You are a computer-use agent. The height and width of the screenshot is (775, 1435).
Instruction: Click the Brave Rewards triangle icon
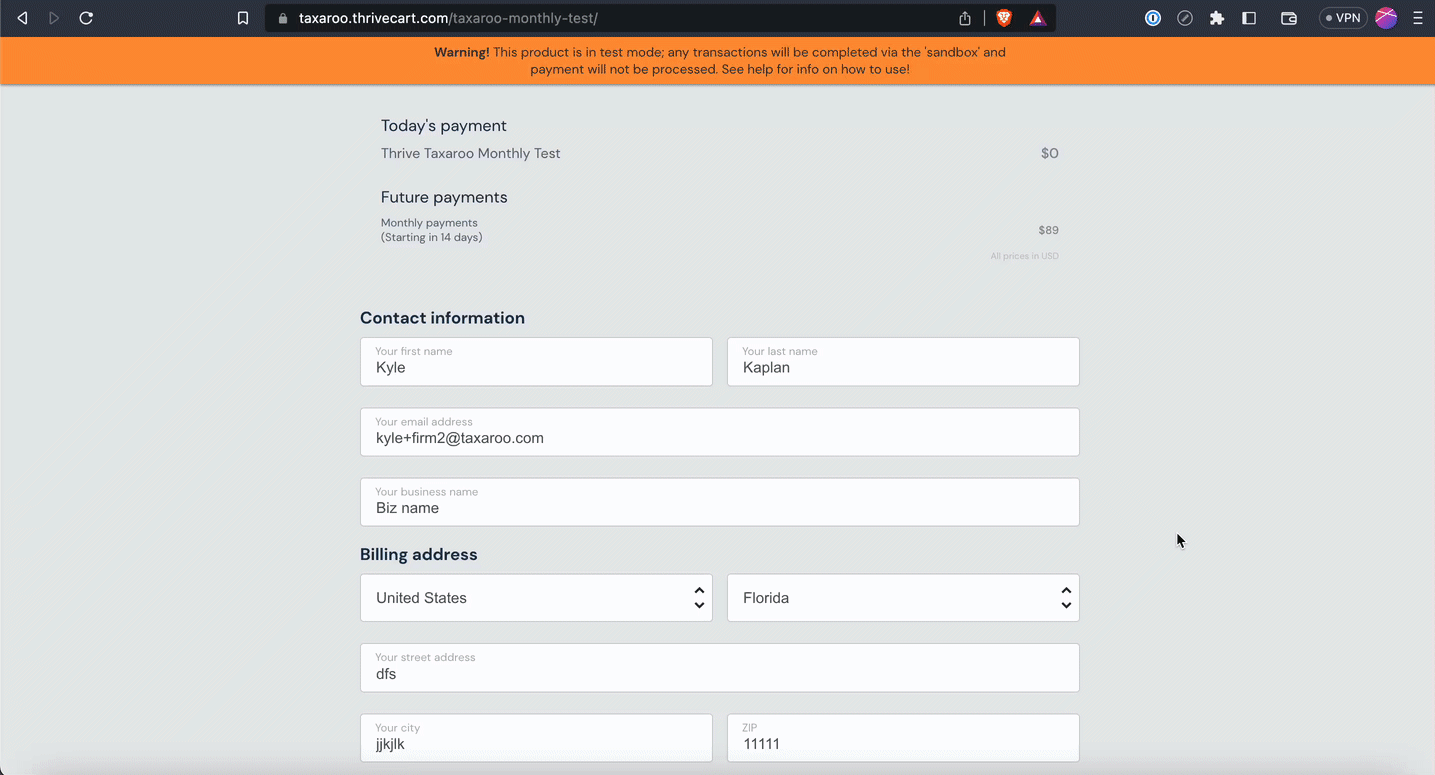click(1038, 18)
